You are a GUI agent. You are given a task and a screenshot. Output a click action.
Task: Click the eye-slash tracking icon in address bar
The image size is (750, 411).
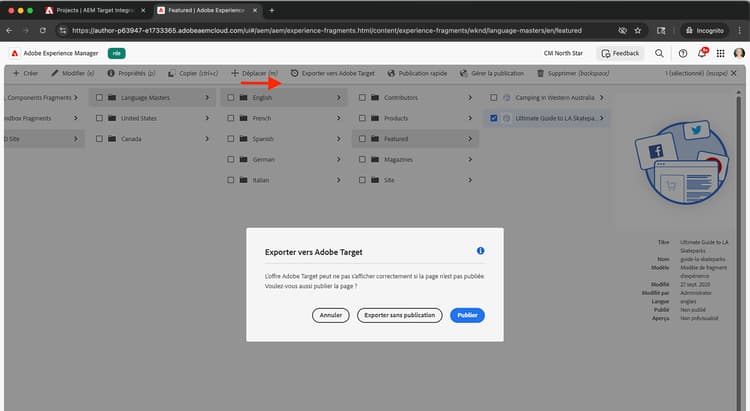coord(622,30)
